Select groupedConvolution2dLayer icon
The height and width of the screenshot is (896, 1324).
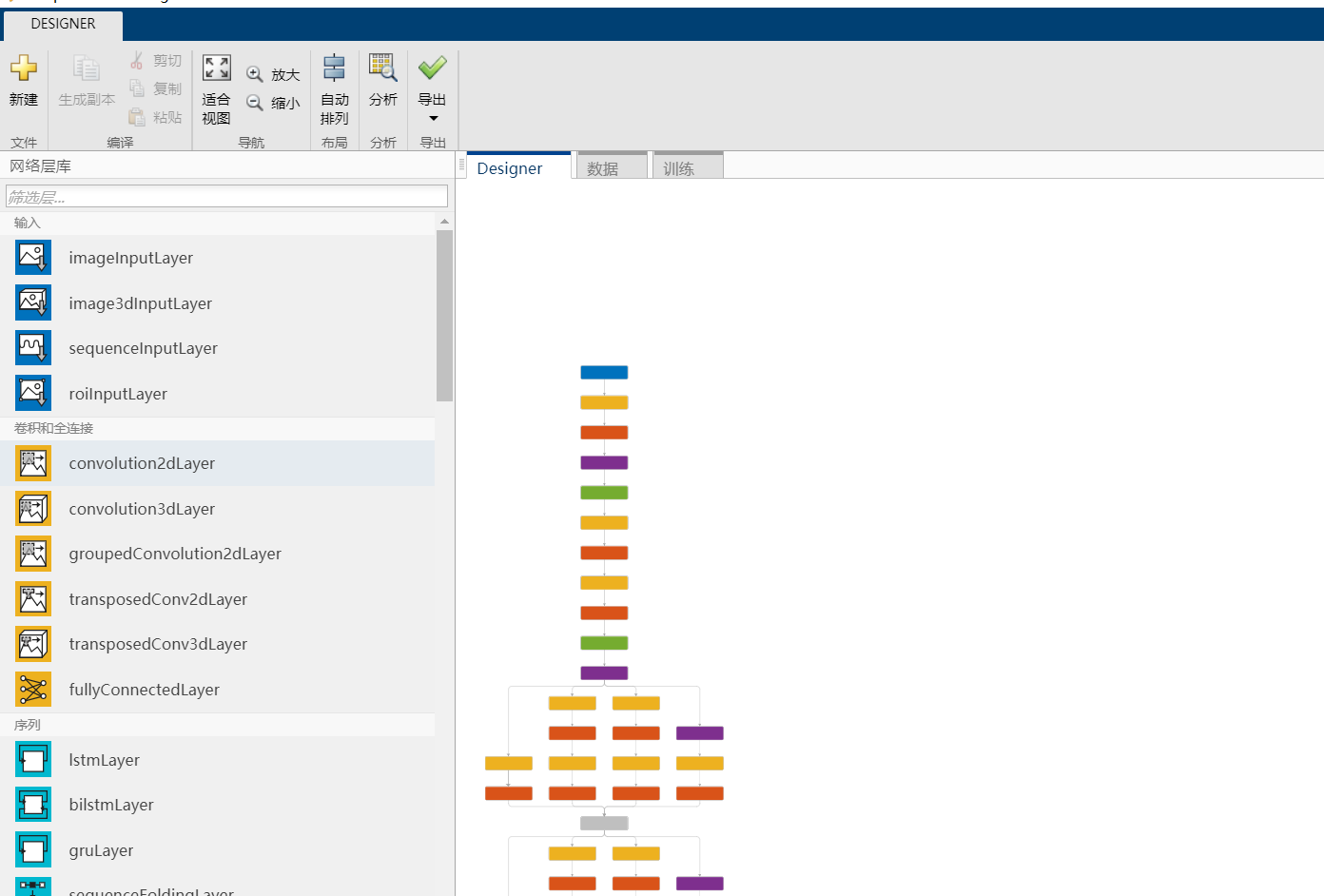pyautogui.click(x=33, y=554)
